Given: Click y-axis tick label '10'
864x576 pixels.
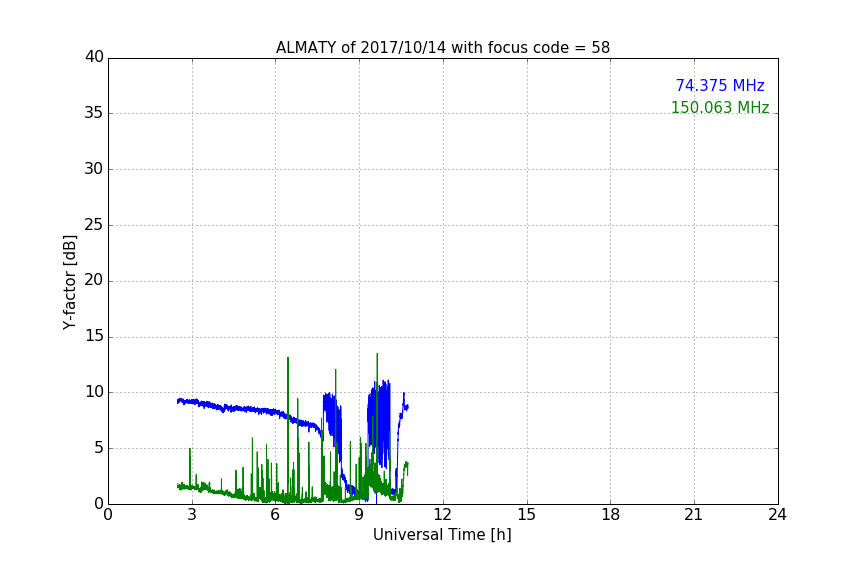Looking at the screenshot, I should pos(94,392).
